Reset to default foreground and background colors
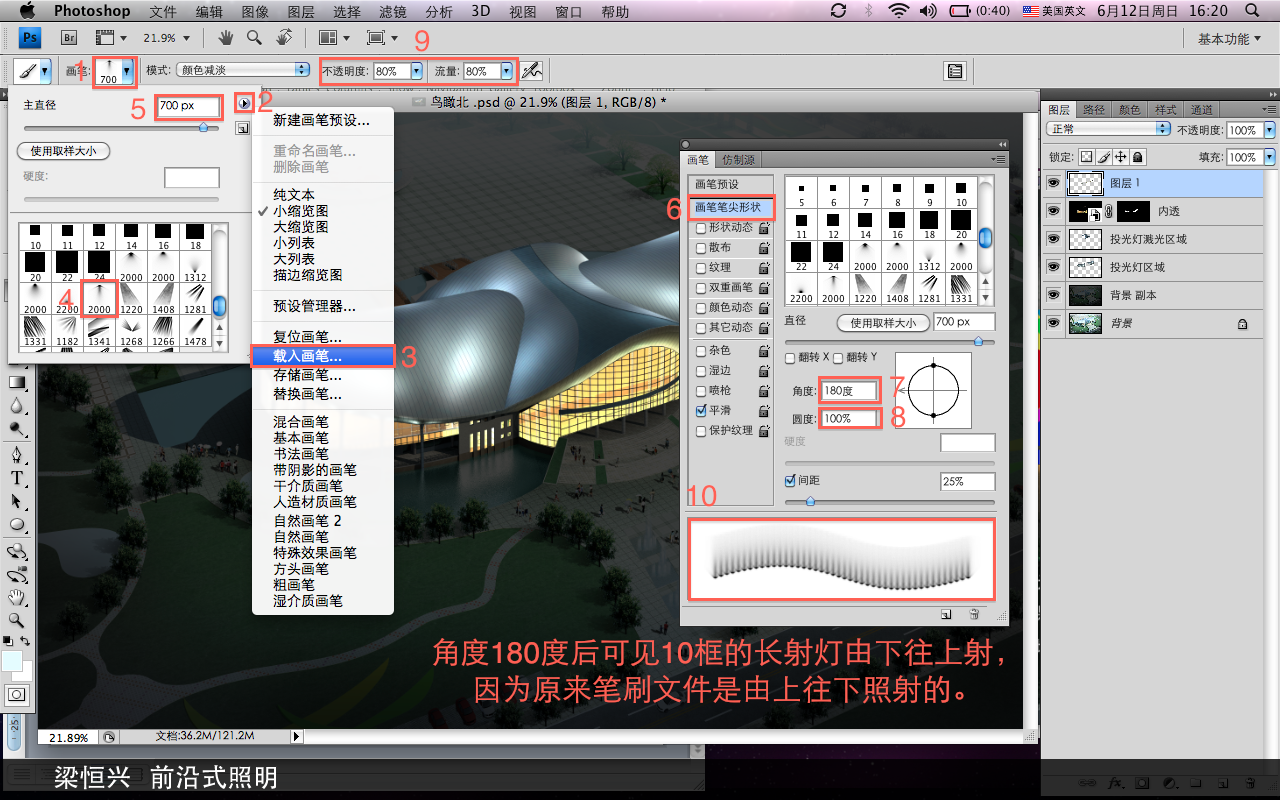The image size is (1280, 800). point(8,641)
